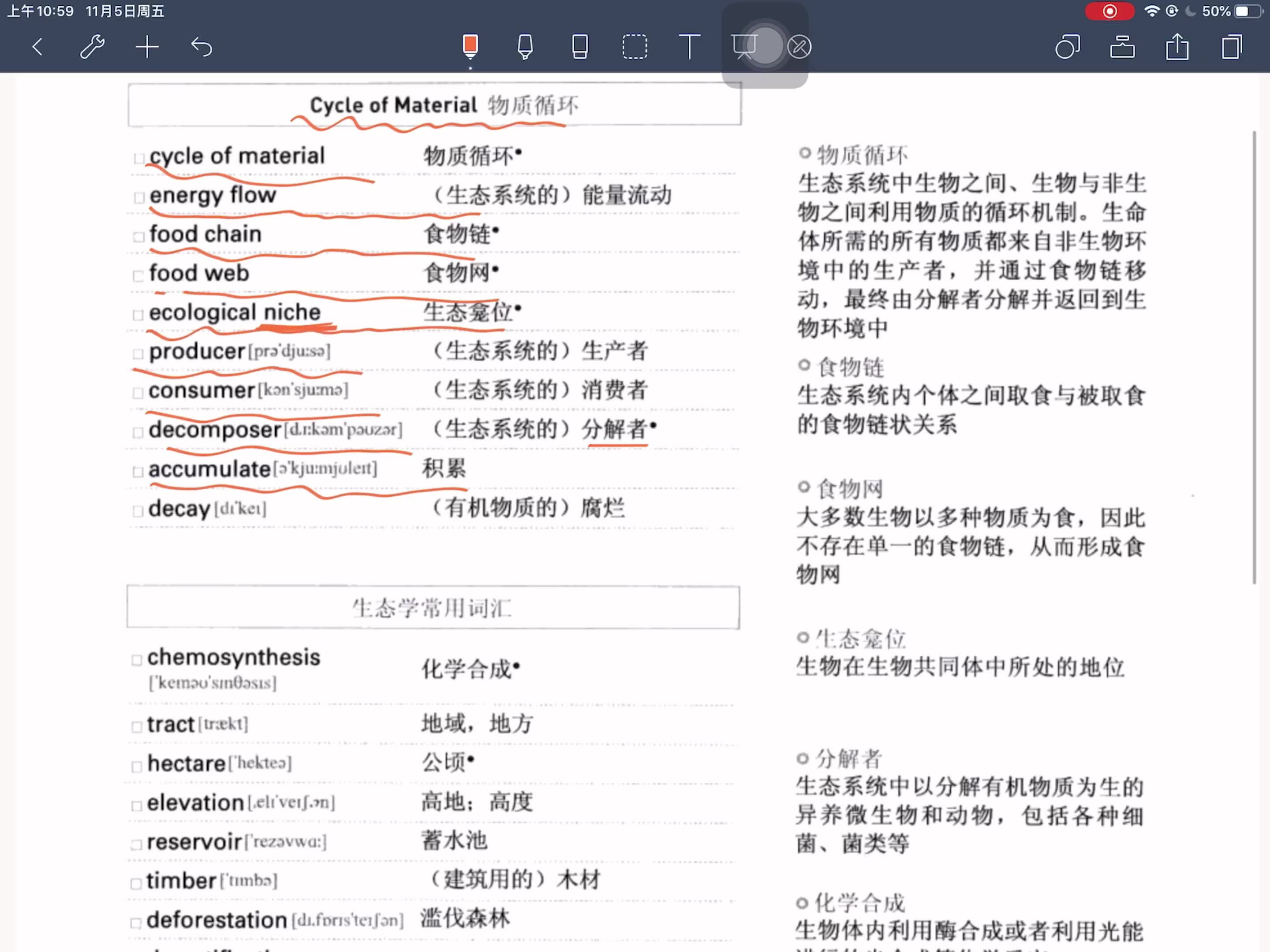Check the box beside tract
Image resolution: width=1270 pixels, height=952 pixels.
[137, 727]
